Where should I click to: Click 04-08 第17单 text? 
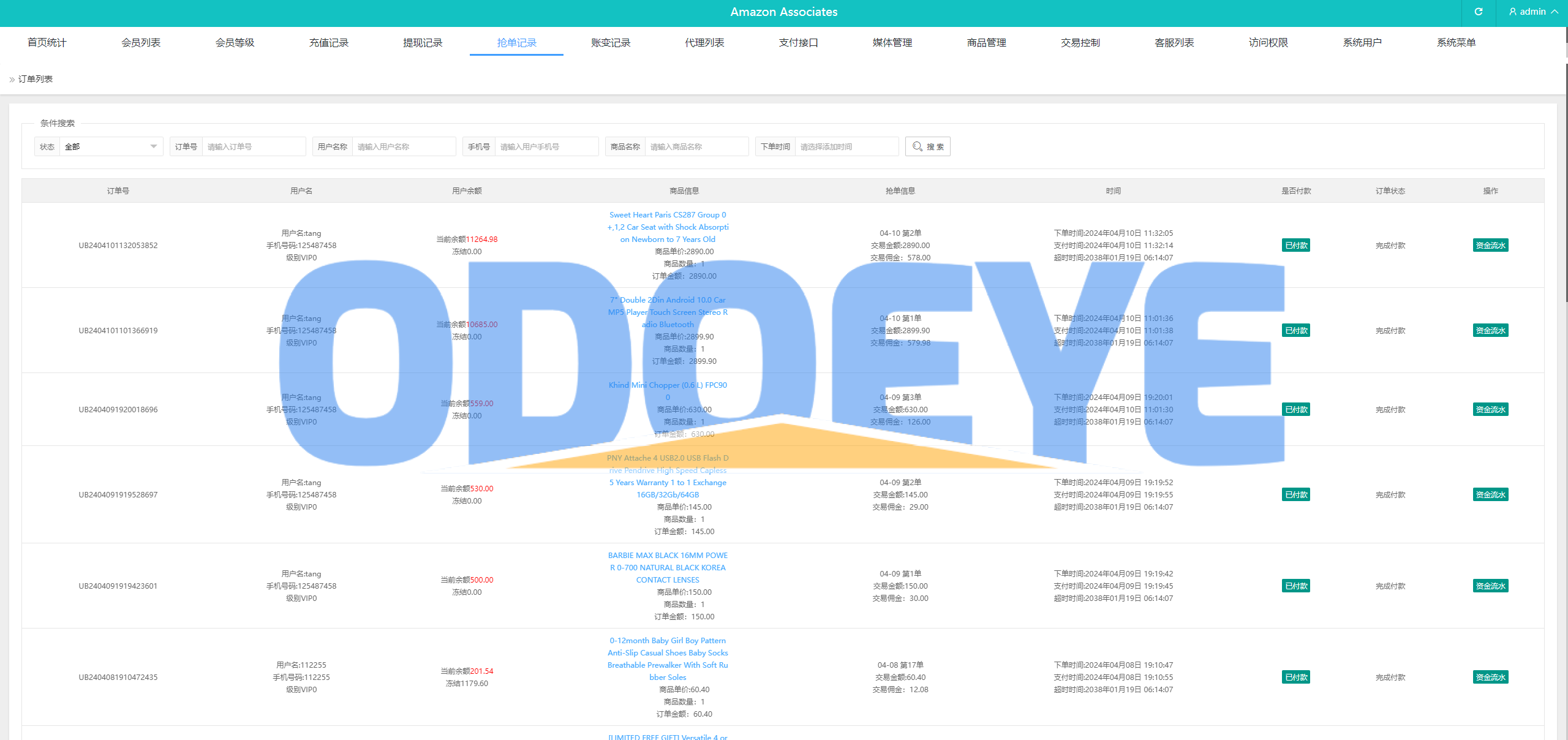coord(900,665)
